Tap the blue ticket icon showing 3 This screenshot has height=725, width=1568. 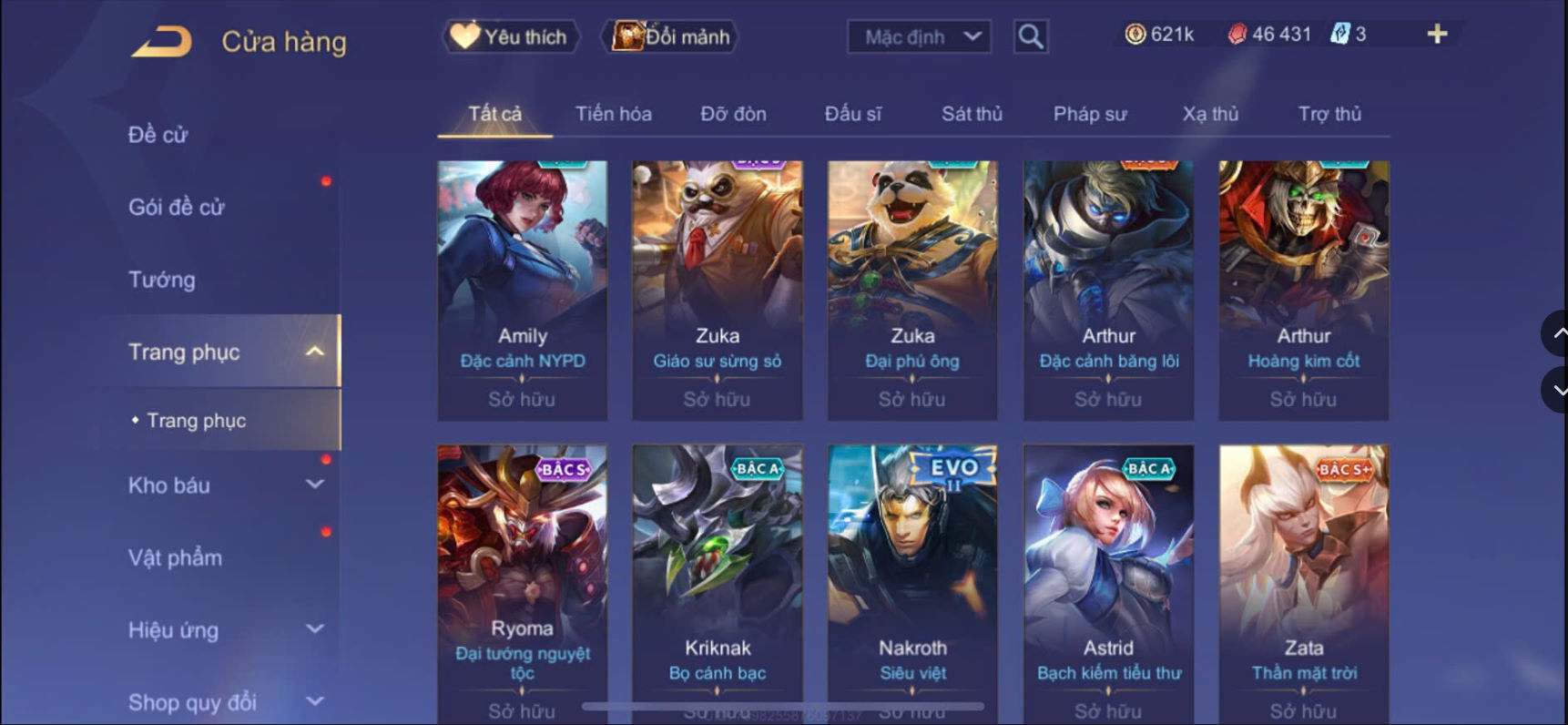(1339, 35)
